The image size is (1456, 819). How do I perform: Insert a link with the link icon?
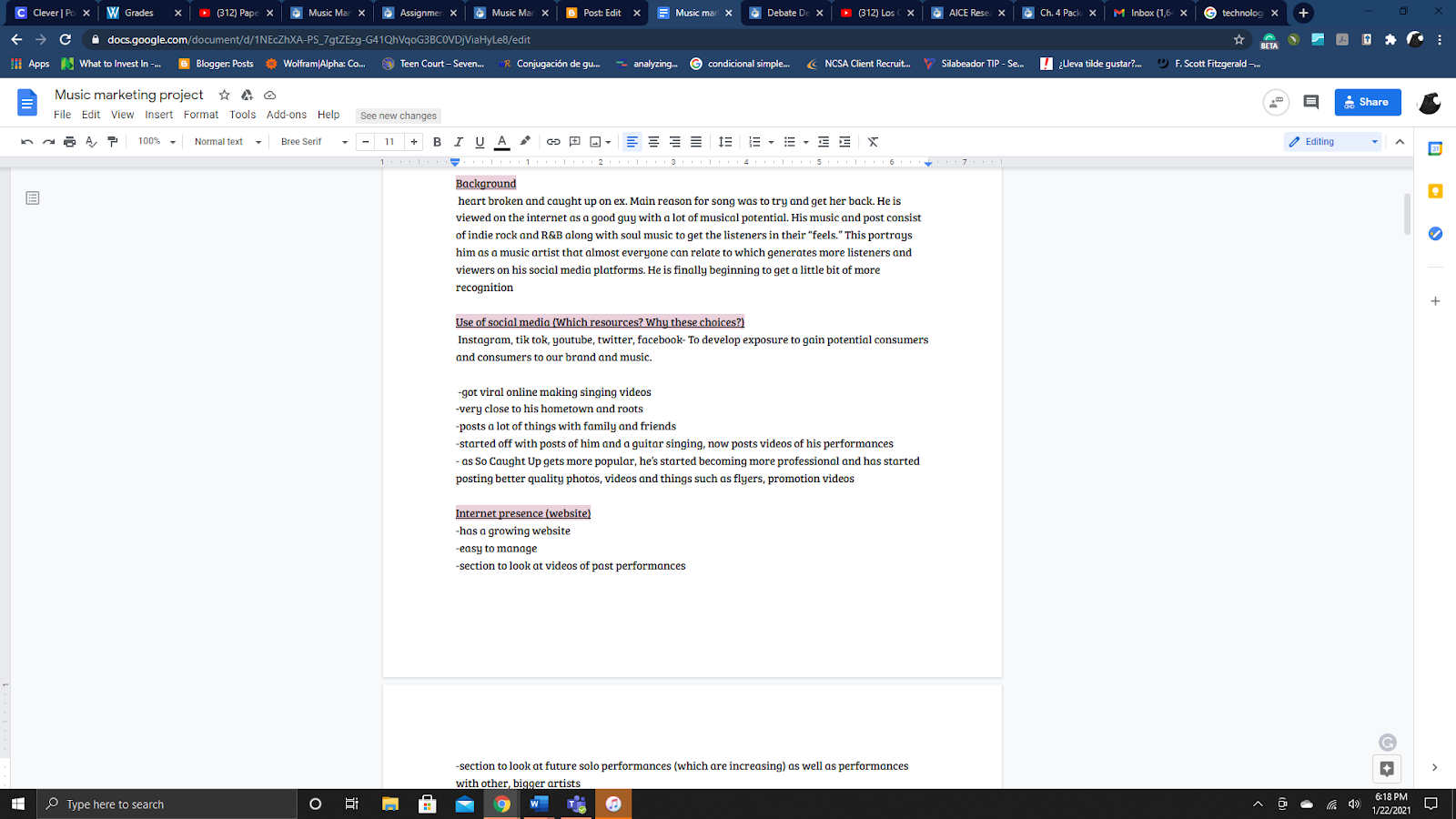click(553, 142)
